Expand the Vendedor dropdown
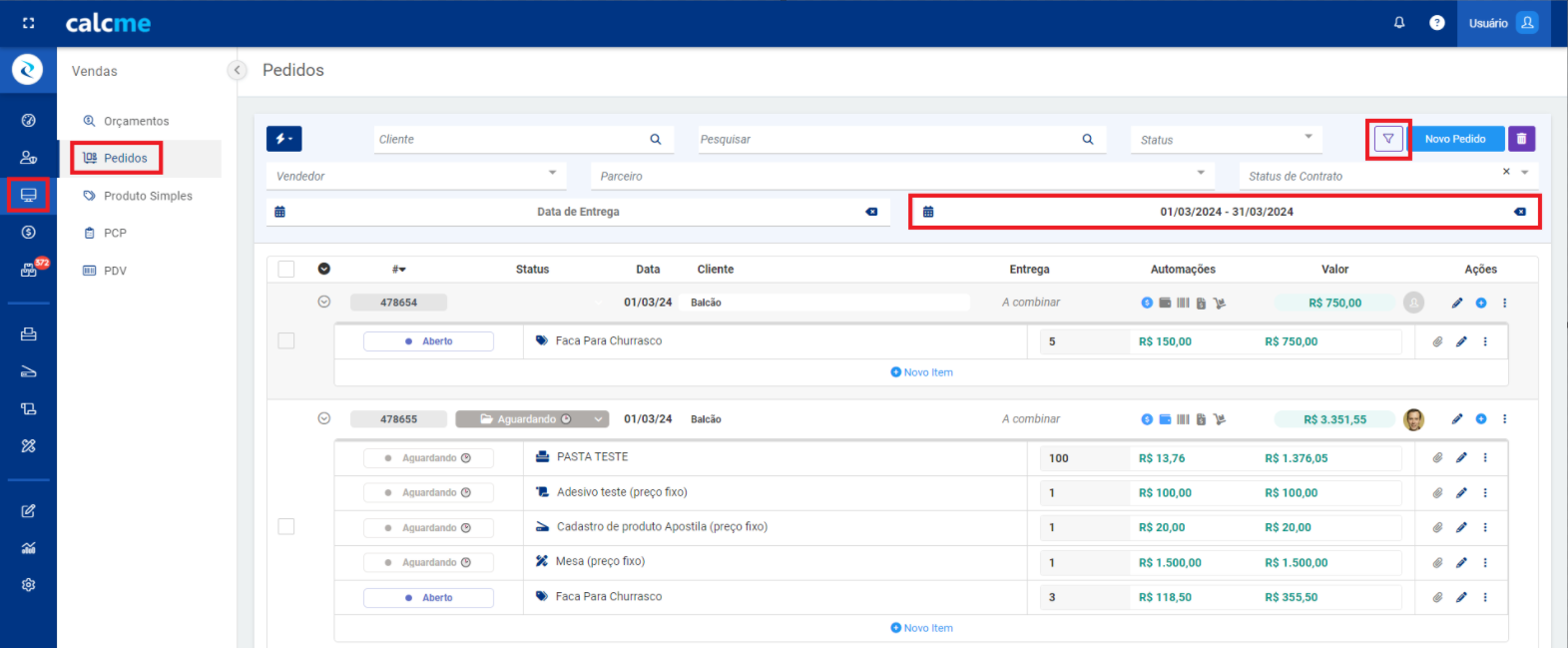Viewport: 1568px width, 648px height. (x=416, y=176)
